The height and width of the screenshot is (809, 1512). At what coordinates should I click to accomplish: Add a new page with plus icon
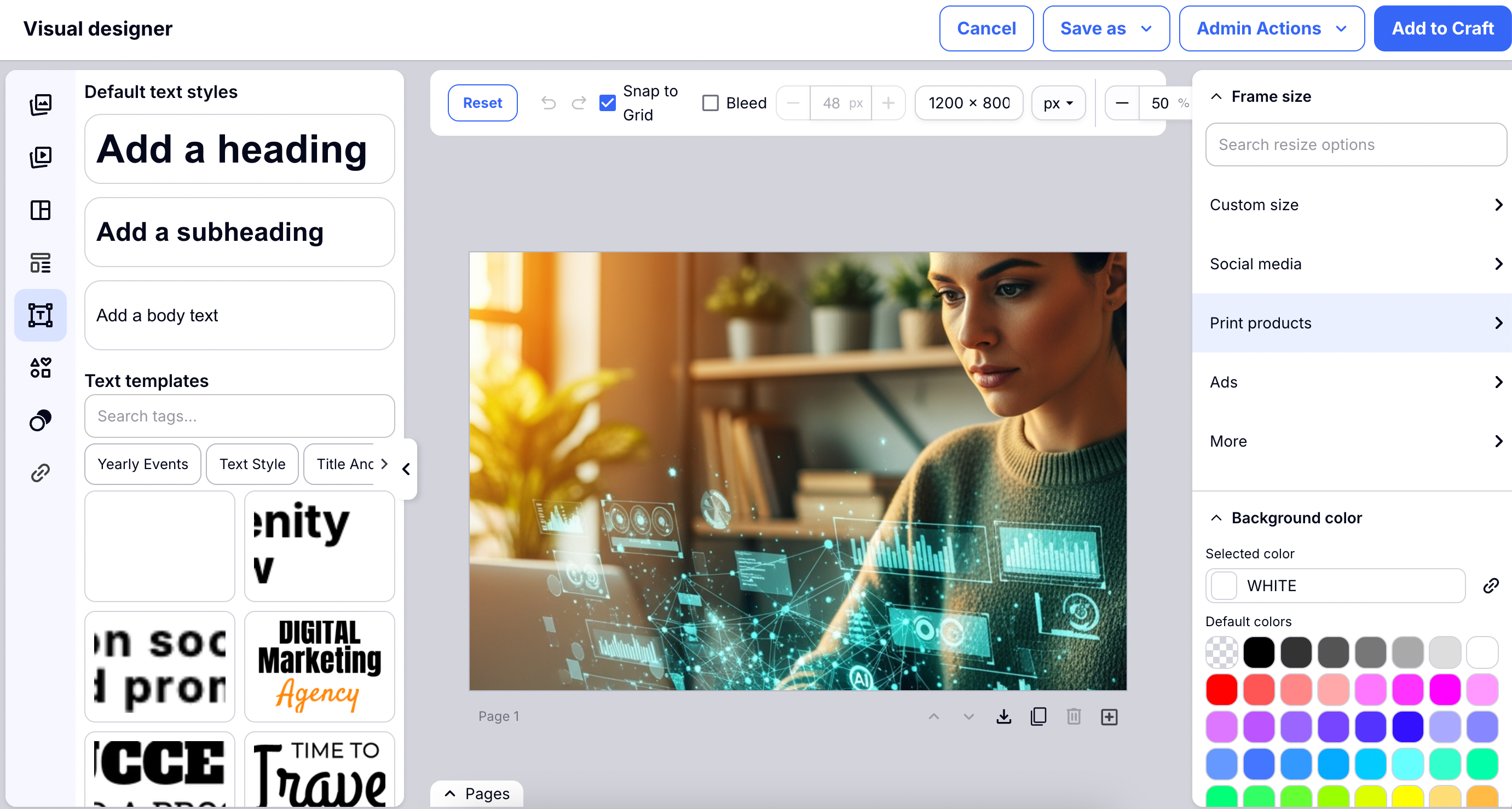(x=1109, y=716)
